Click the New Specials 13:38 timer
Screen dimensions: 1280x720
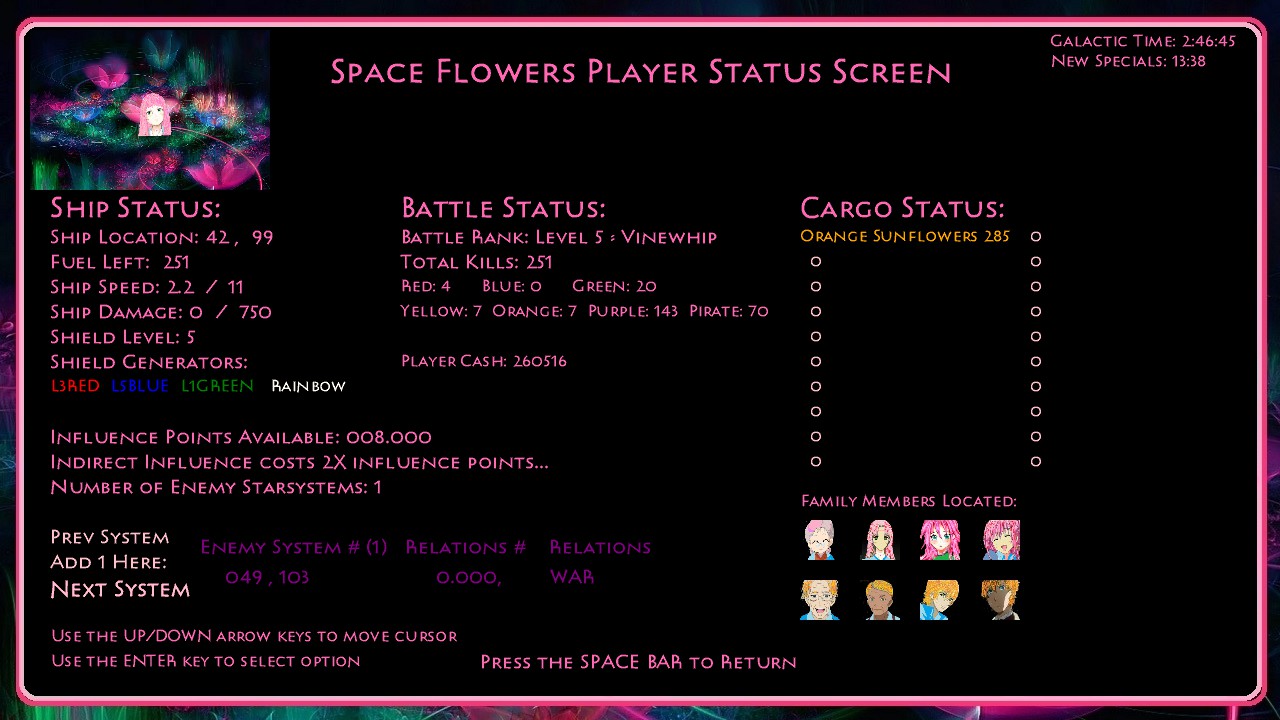coord(1128,61)
